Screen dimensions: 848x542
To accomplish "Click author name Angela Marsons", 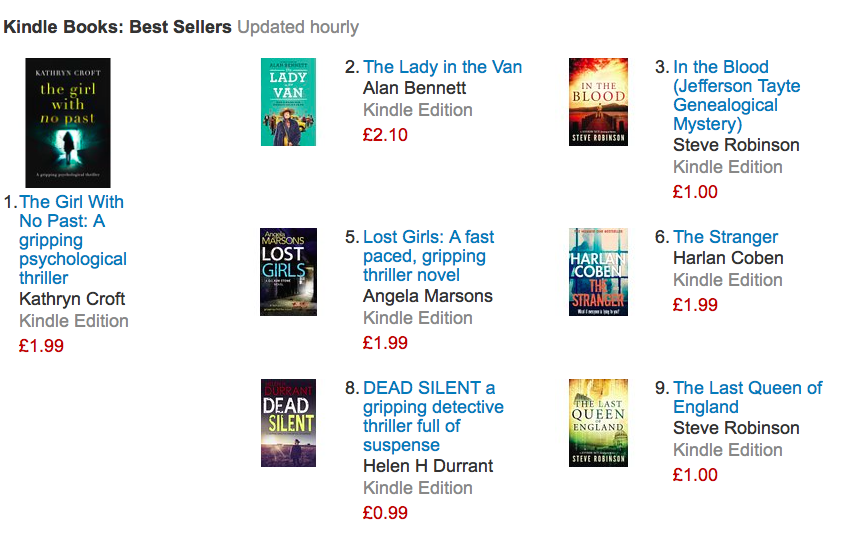I will [x=427, y=296].
